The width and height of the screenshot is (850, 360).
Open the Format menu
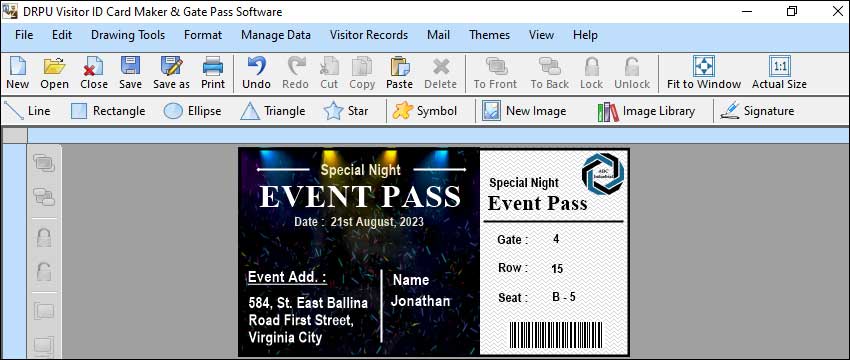pyautogui.click(x=203, y=35)
